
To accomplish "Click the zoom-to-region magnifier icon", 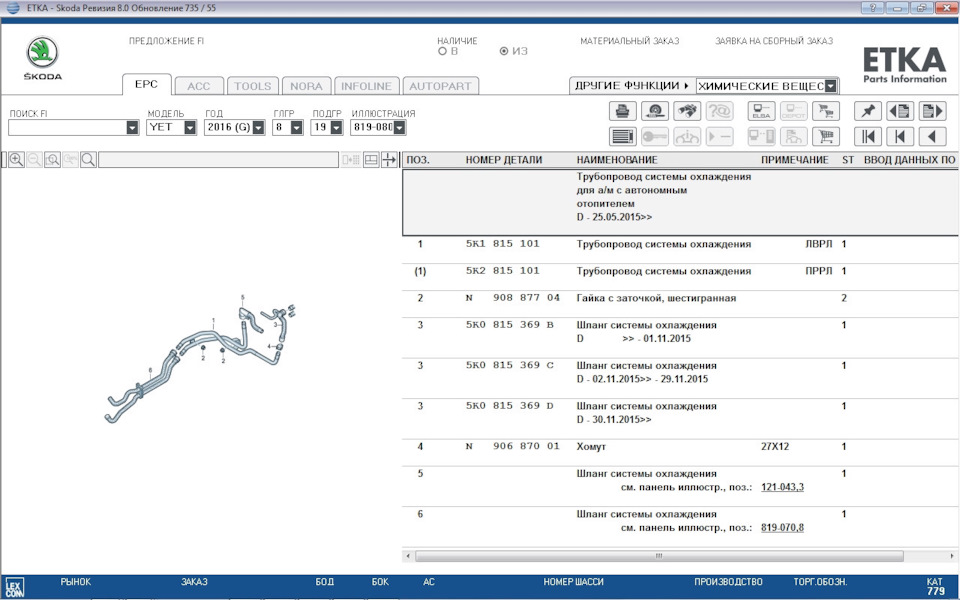I will pyautogui.click(x=52, y=160).
